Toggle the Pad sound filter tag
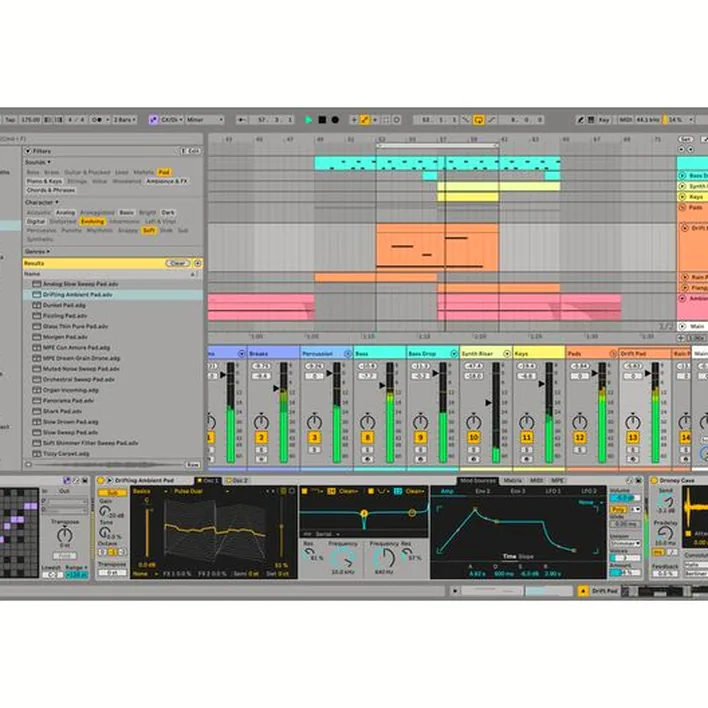 tap(163, 172)
